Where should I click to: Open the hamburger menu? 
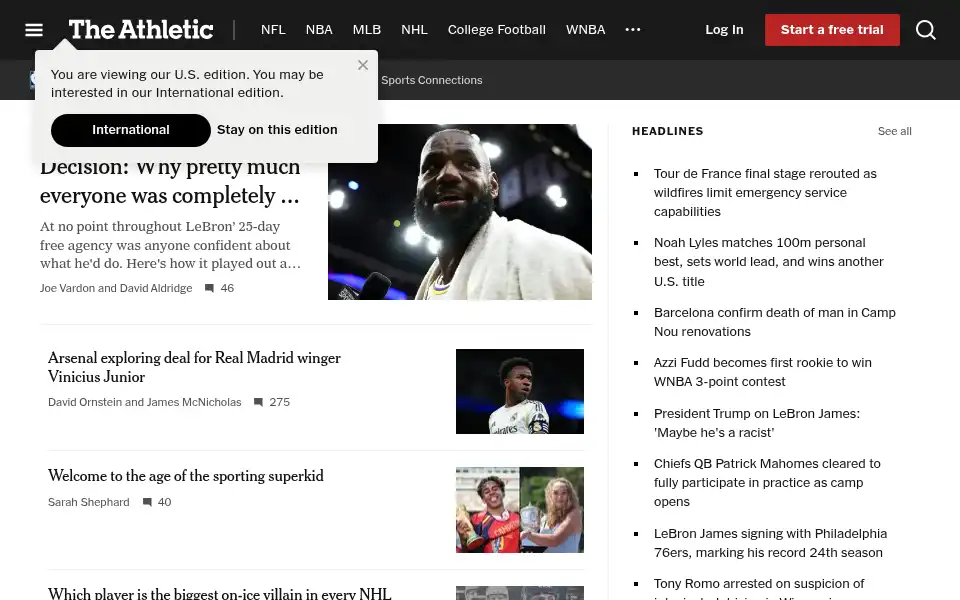click(x=34, y=29)
